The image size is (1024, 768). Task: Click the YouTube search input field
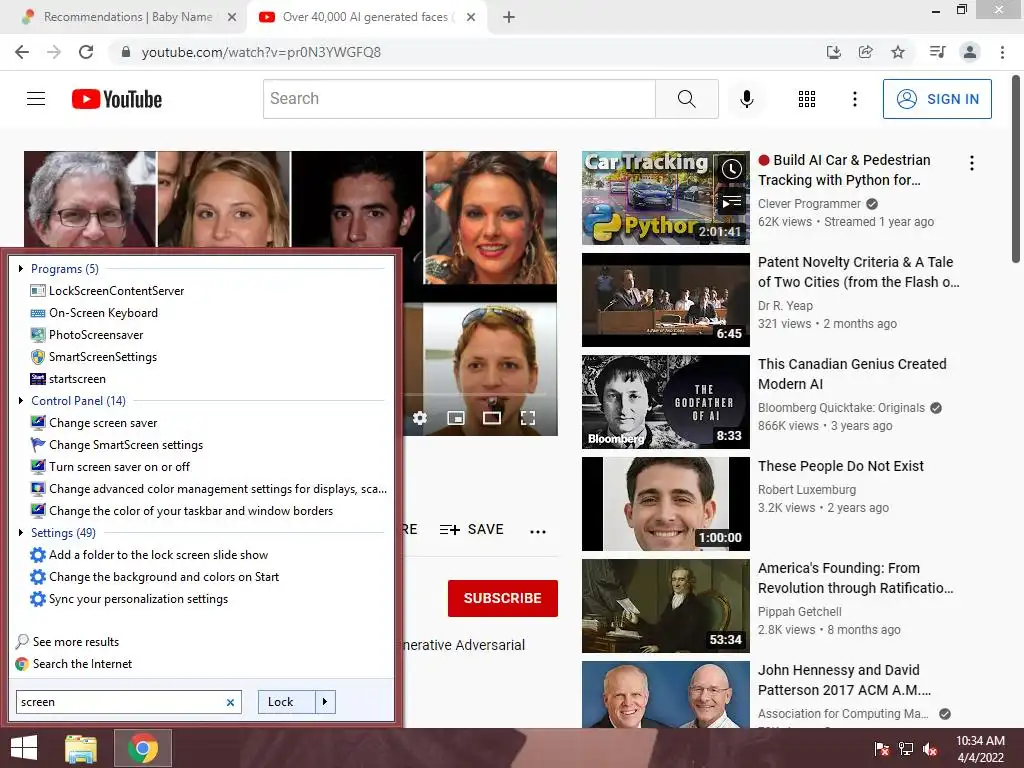(459, 99)
